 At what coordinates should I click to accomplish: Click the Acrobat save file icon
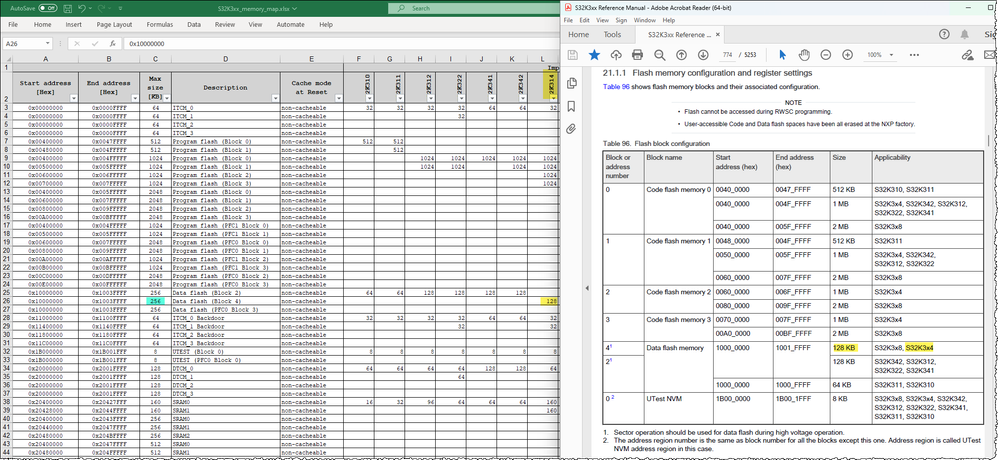(x=572, y=55)
